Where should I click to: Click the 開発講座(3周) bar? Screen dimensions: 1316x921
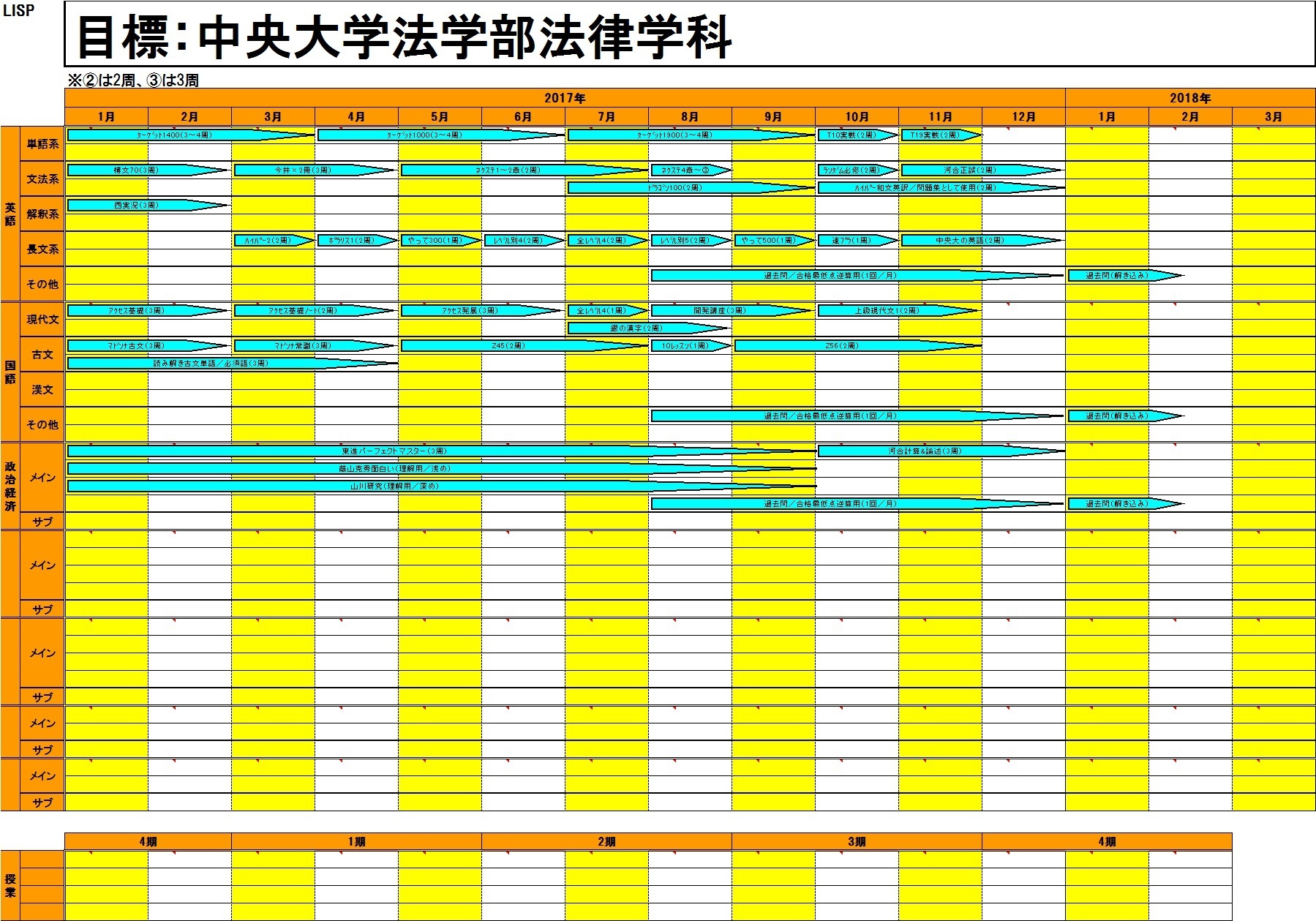coord(732,311)
